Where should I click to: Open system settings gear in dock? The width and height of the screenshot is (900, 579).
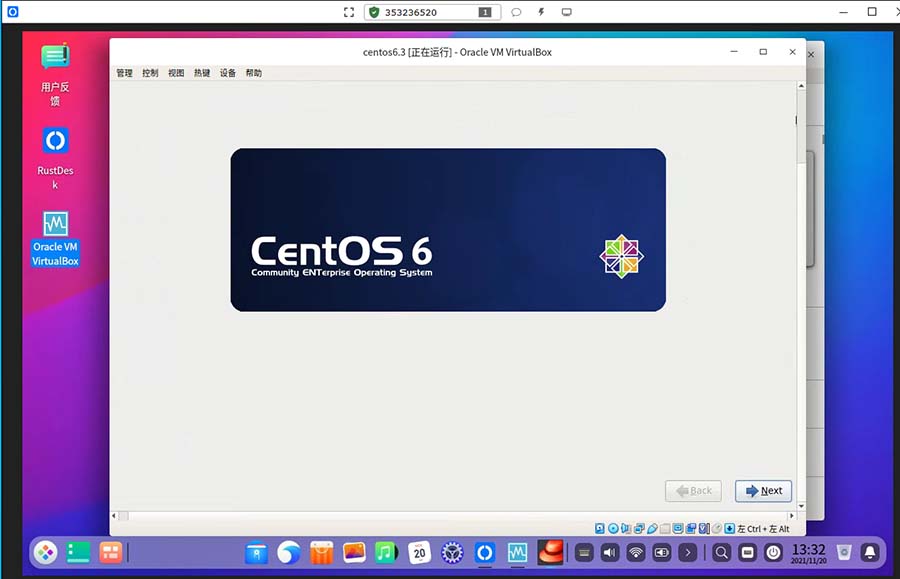pos(452,553)
